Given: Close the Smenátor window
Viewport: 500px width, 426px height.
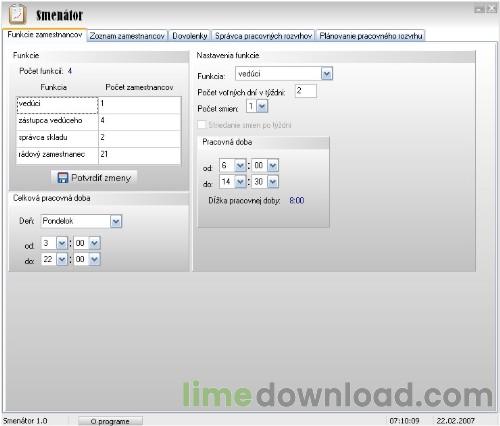Looking at the screenshot, I should [492, 9].
